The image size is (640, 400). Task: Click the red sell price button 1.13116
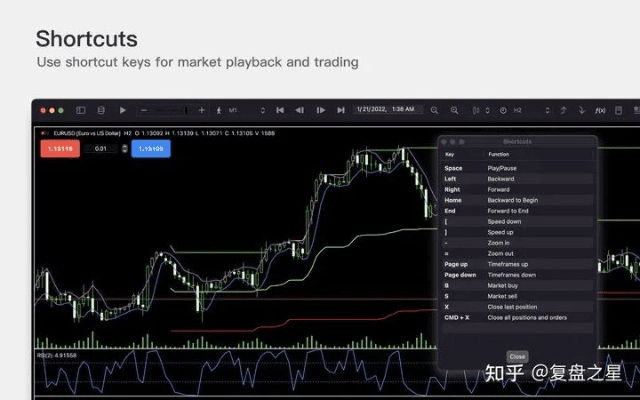click(x=62, y=149)
